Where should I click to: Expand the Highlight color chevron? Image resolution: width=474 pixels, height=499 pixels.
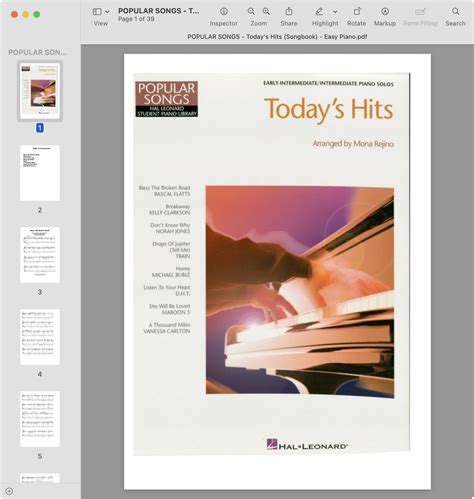[335, 12]
